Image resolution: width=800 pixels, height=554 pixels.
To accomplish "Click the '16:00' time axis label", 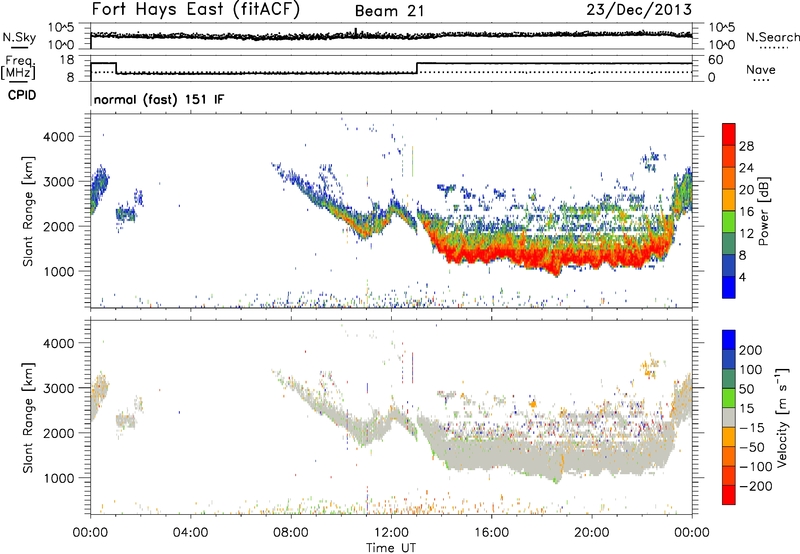I will coord(491,533).
